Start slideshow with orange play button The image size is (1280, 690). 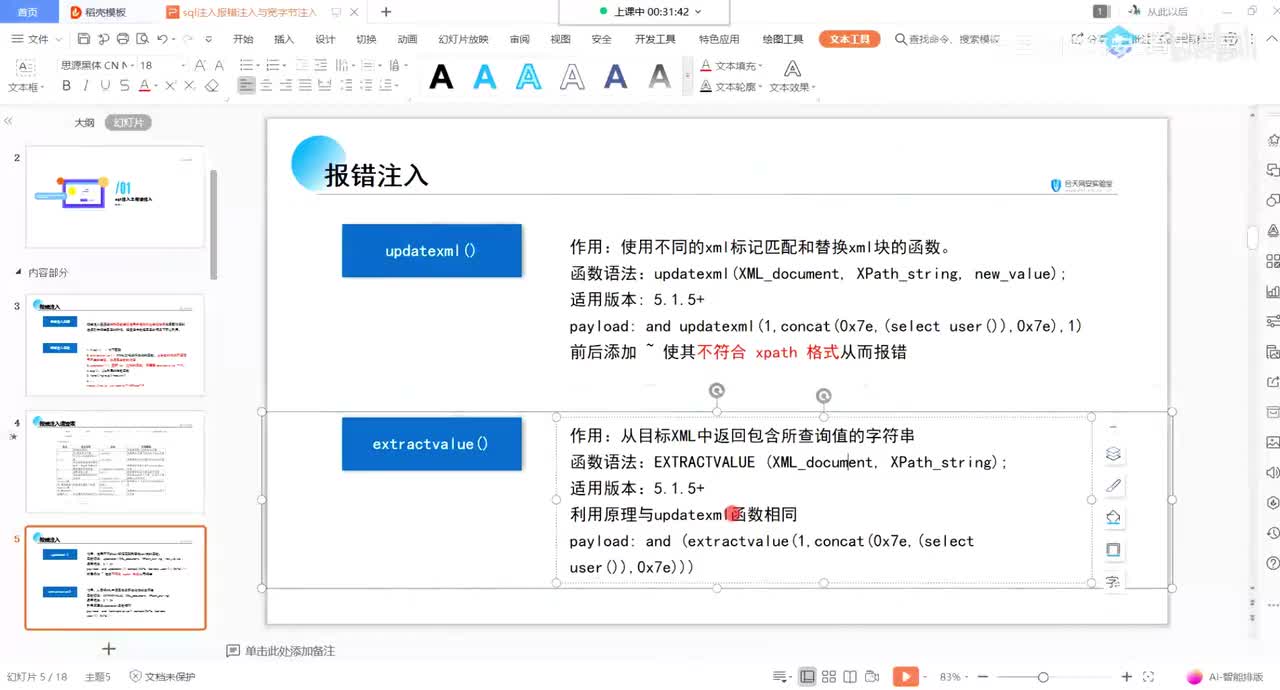tap(905, 677)
